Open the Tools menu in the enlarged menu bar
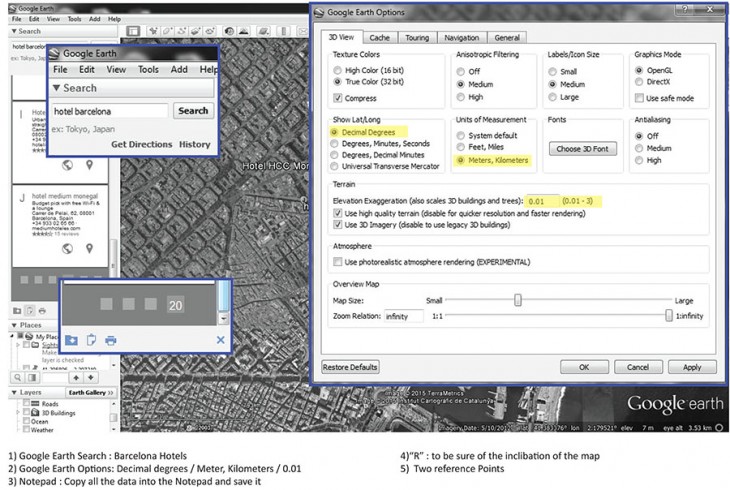Screen dimensions: 730x490 tap(148, 70)
